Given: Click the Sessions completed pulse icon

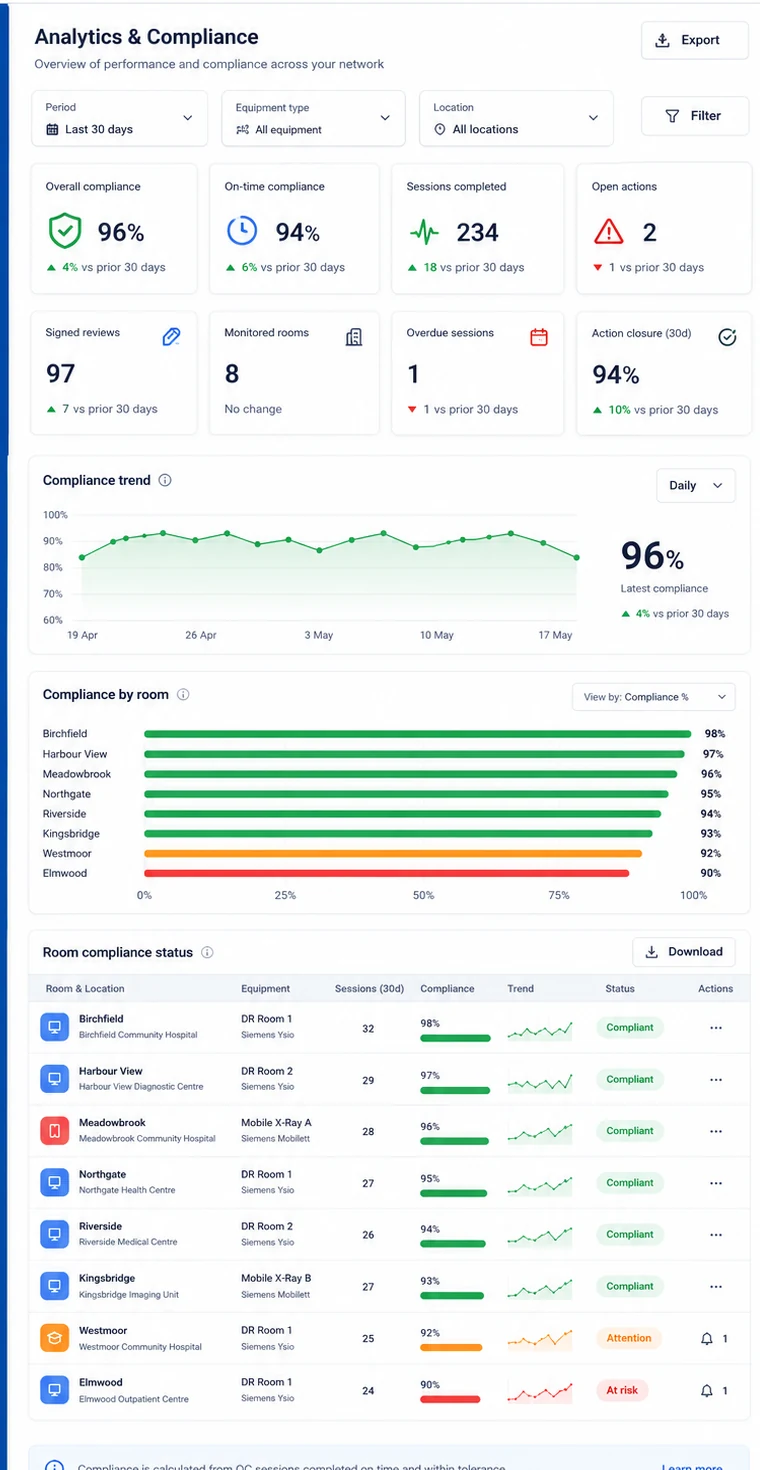Looking at the screenshot, I should pos(424,233).
